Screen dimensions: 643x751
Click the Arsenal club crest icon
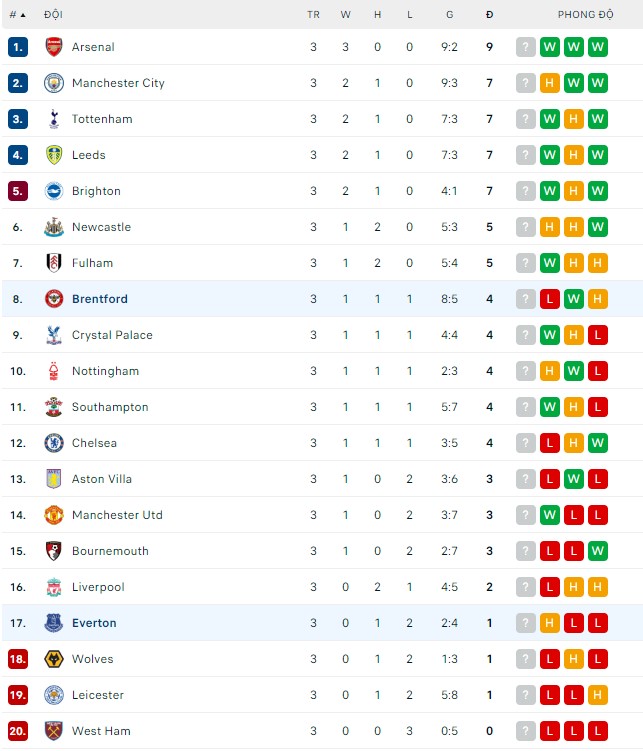54,47
